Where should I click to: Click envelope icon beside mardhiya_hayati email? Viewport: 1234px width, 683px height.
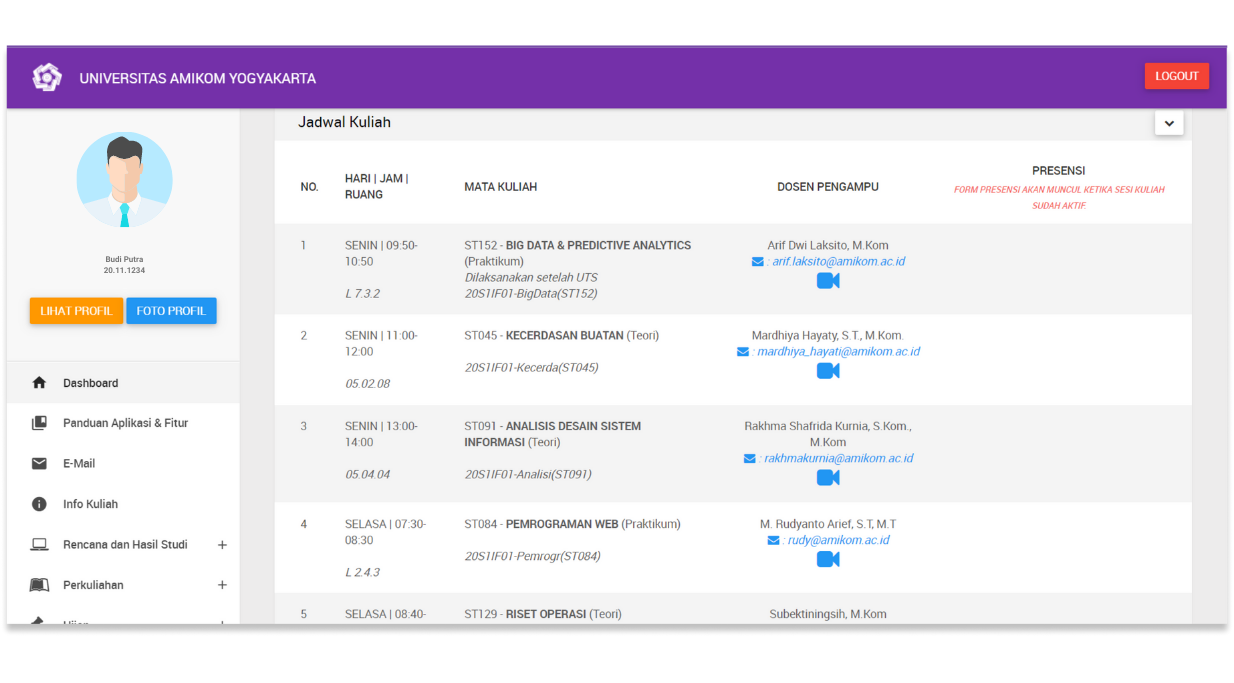tap(743, 352)
